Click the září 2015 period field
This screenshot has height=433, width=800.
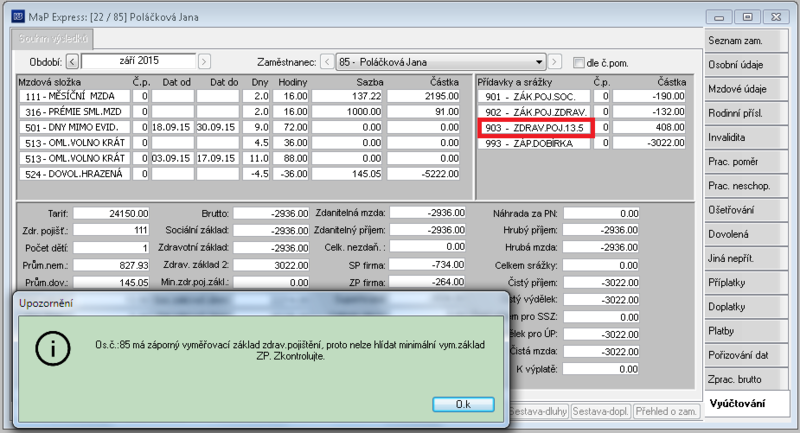139,61
